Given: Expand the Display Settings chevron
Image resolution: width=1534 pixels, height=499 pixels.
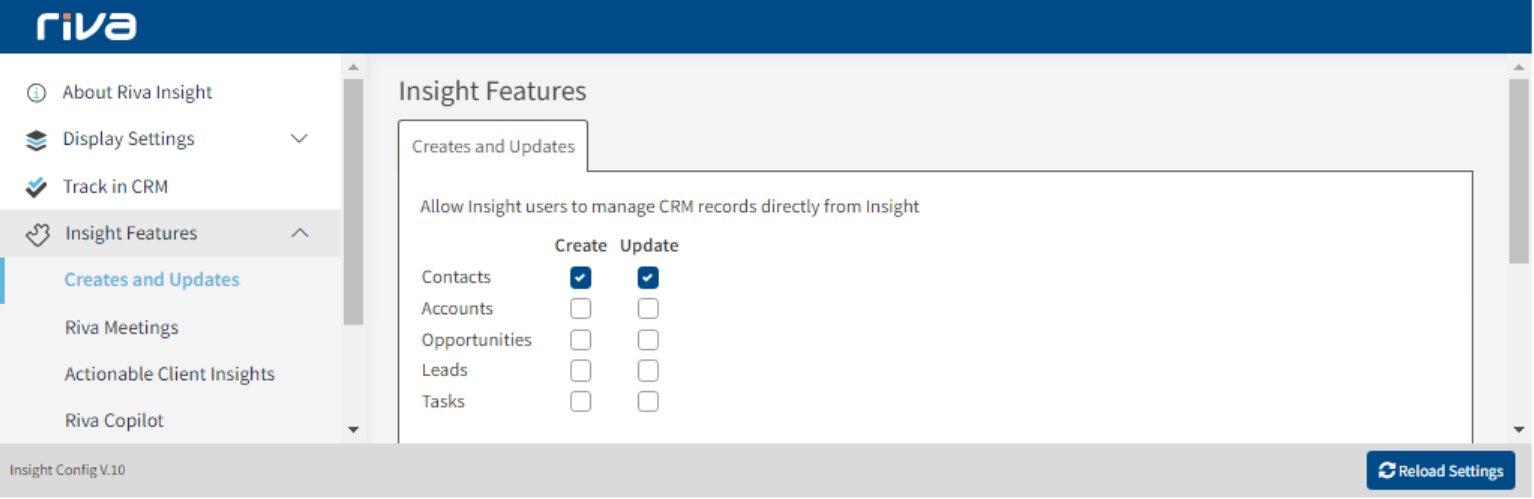Looking at the screenshot, I should tap(299, 139).
